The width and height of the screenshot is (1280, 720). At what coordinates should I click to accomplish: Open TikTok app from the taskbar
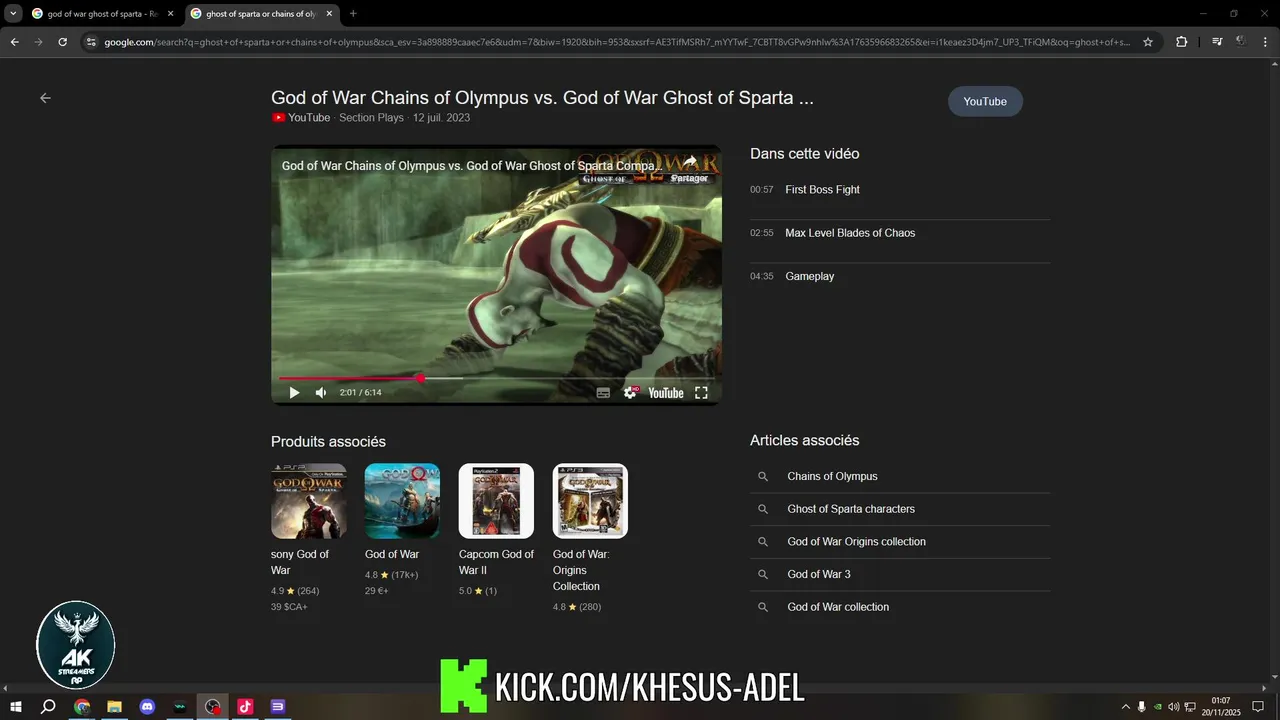[245, 707]
